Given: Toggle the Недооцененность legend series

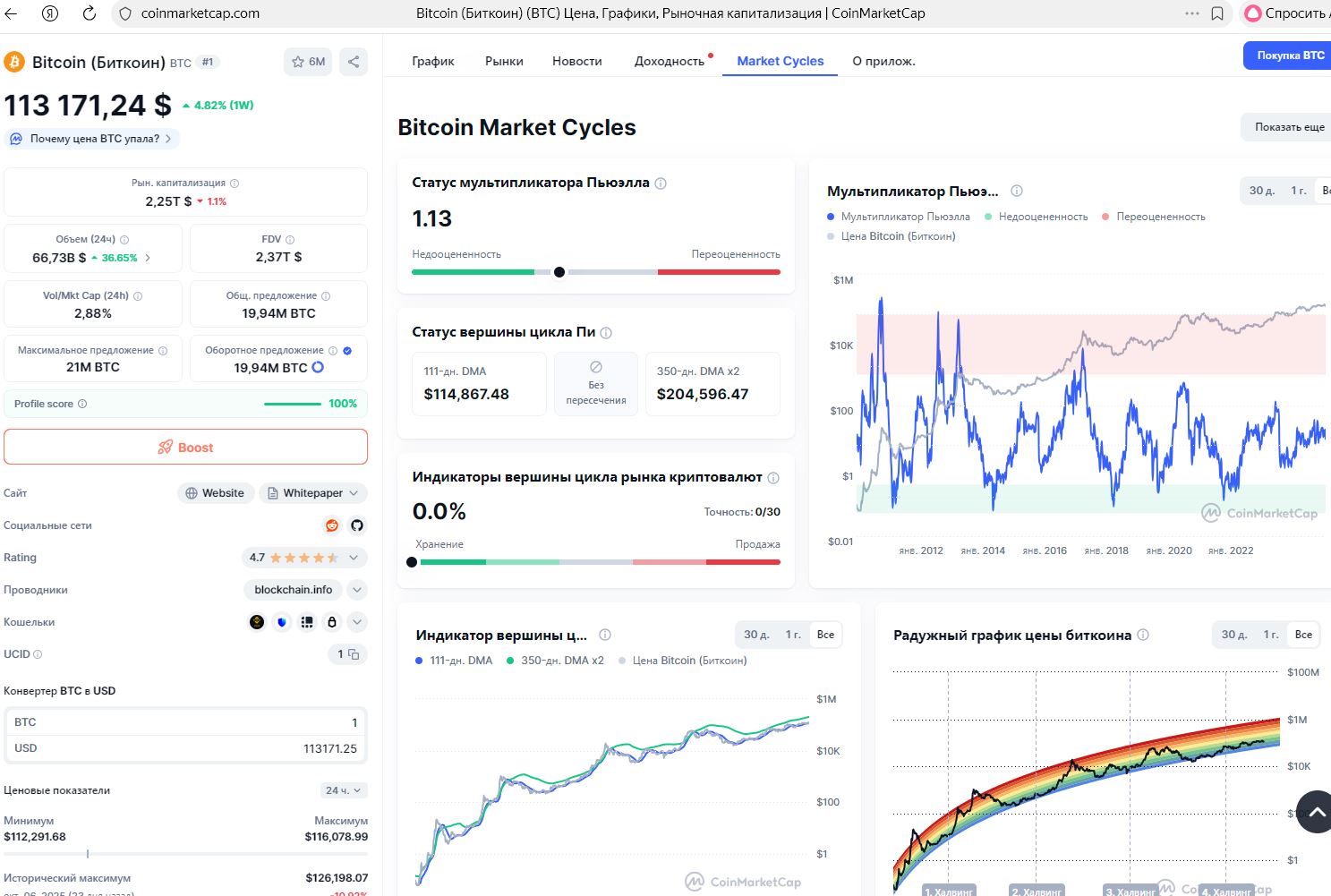Looking at the screenshot, I should tap(1036, 217).
